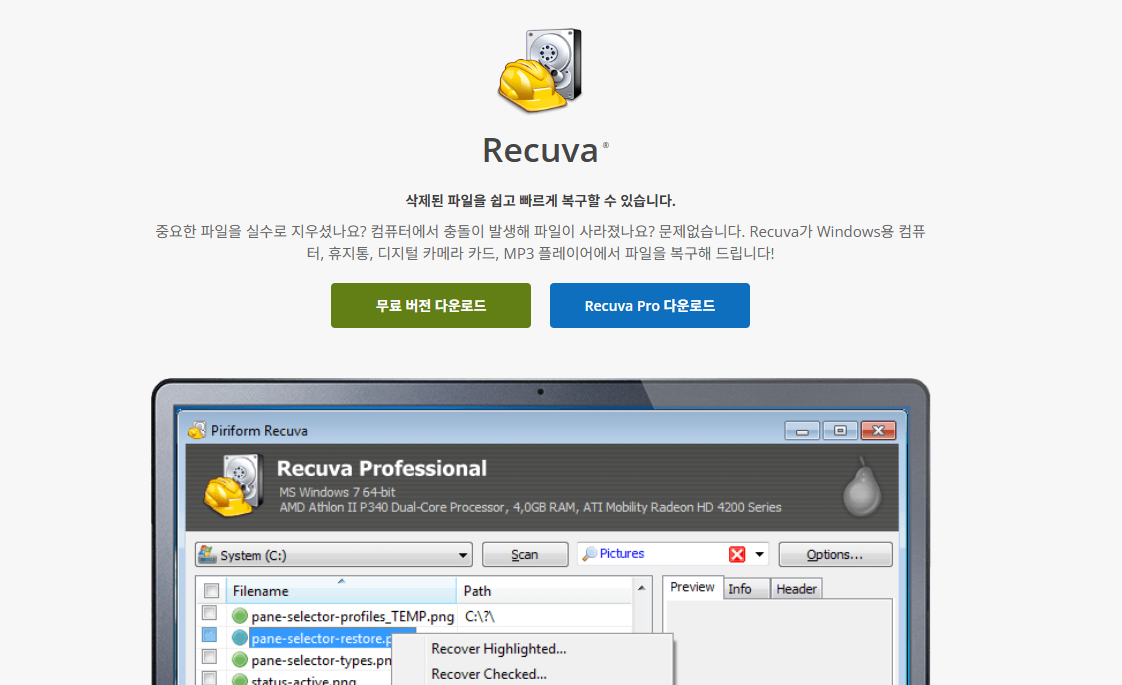This screenshot has height=685, width=1122.
Task: Toggle the select-all checkbox in Filename header
Action: 211,591
